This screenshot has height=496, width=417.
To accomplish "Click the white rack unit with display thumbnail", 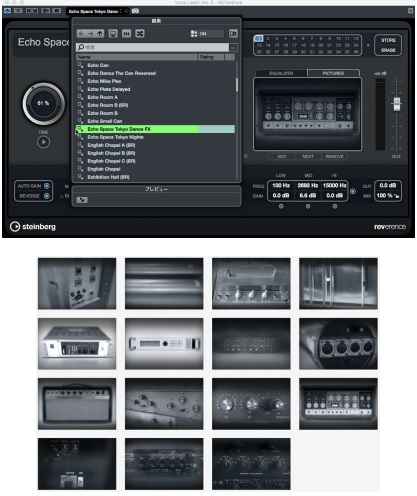I will (x=164, y=343).
